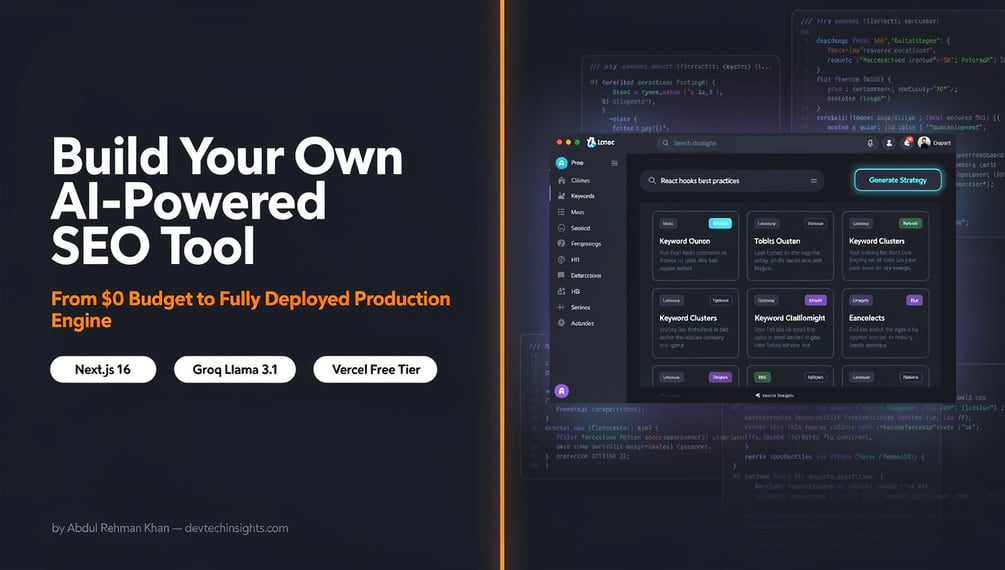Toggle the sidebar hamburger menu icon
Image resolution: width=1005 pixels, height=570 pixels.
click(615, 163)
